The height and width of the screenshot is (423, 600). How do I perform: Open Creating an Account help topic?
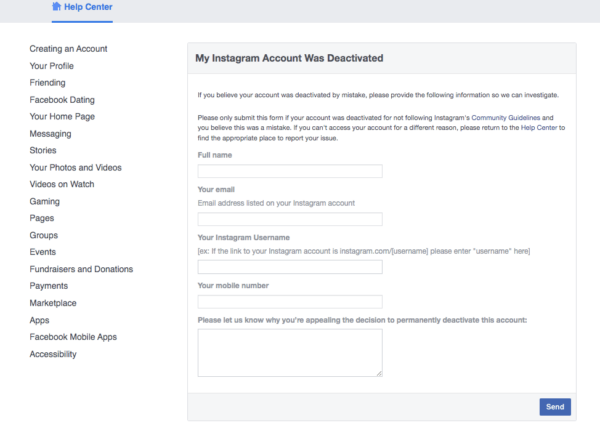point(68,49)
